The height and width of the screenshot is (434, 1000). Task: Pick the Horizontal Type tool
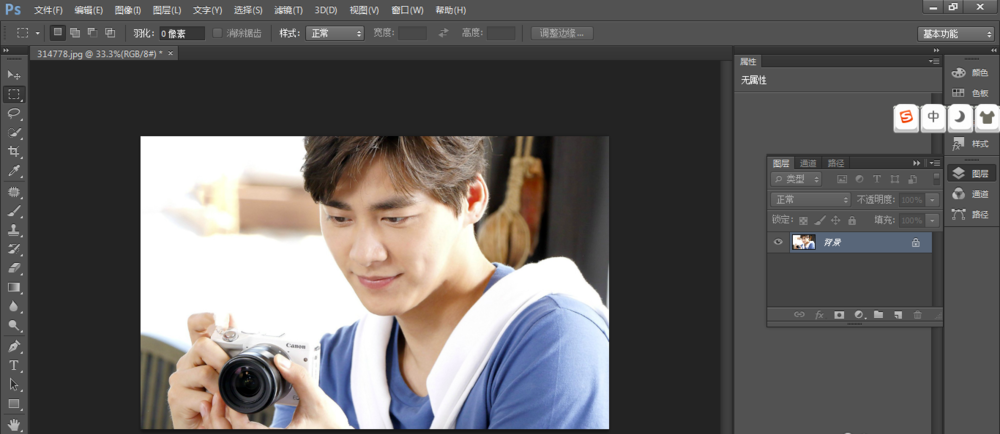point(14,365)
